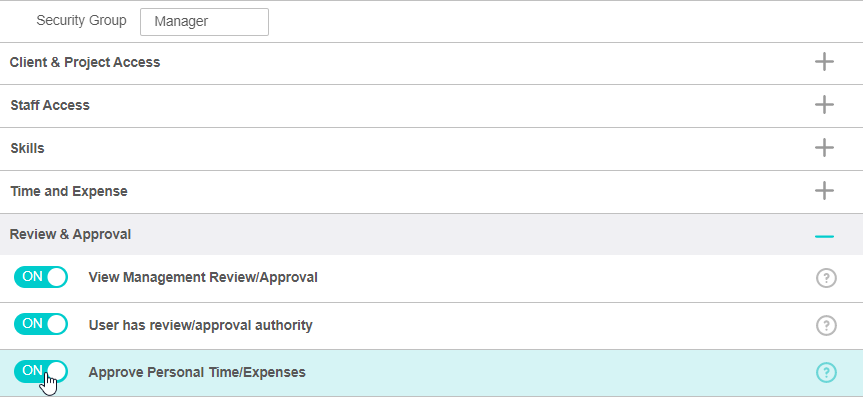Select the Client & Project Access heading
The image size is (863, 397).
point(85,62)
